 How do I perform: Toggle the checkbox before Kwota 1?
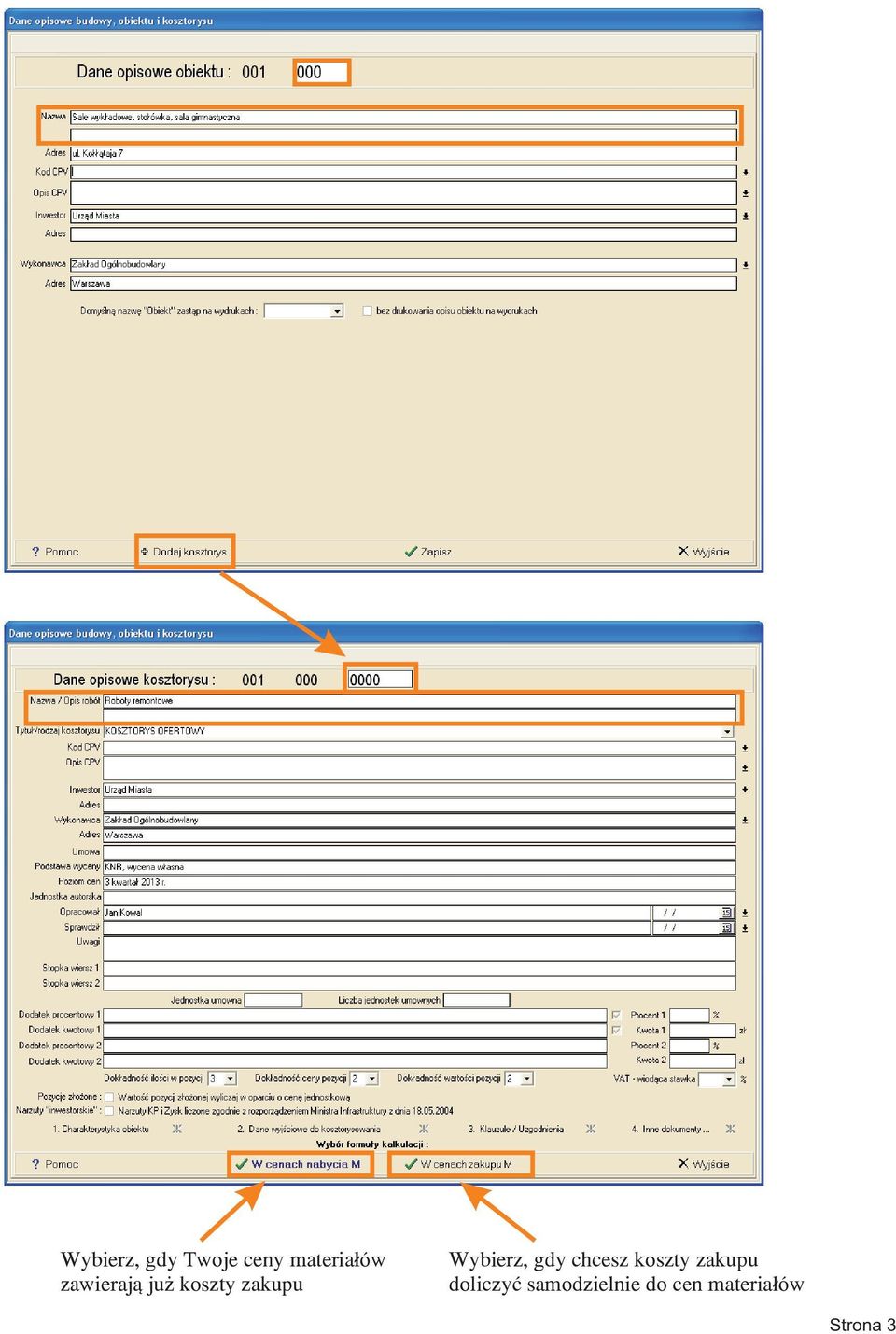coord(616,1031)
